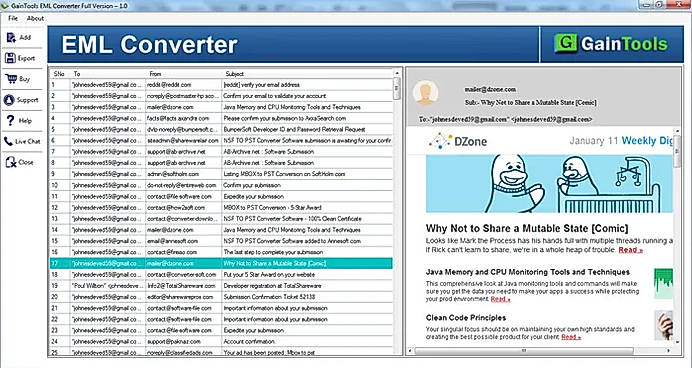Open the Buy shopping cart icon
Image resolution: width=692 pixels, height=368 pixels.
click(11, 79)
